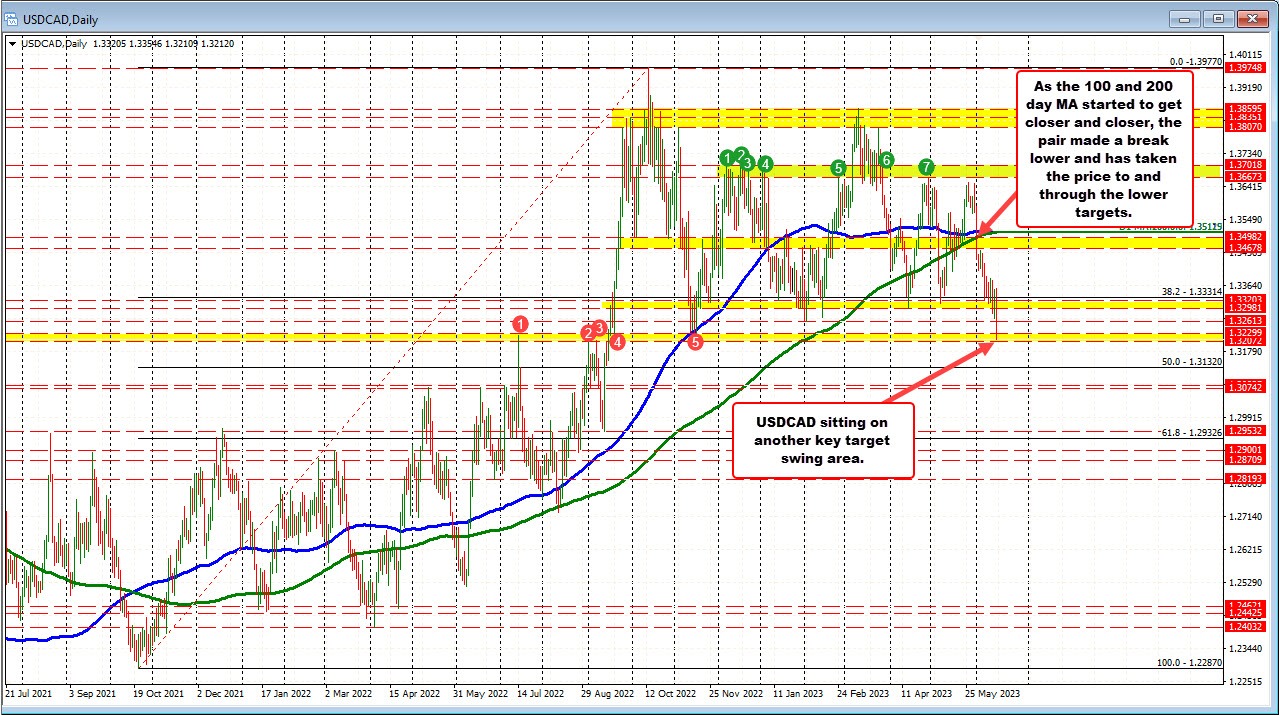Select the red circled marker 1 annotation
The height and width of the screenshot is (715, 1279).
[520, 324]
